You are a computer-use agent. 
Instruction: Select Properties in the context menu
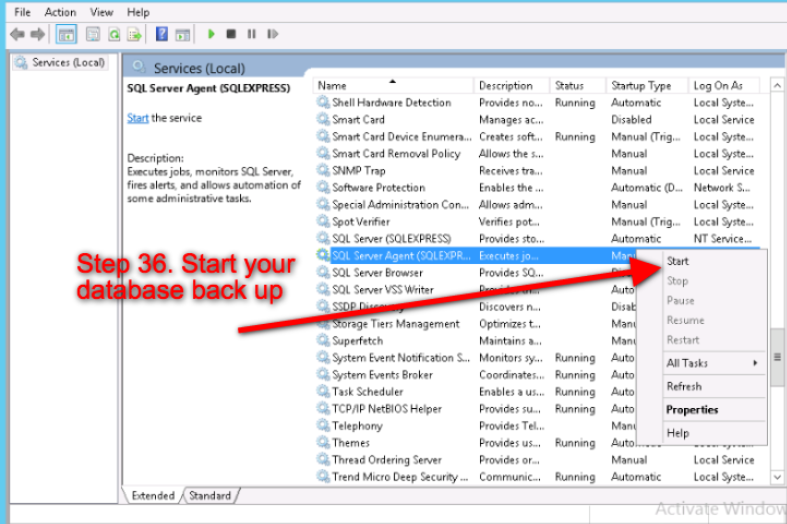coord(692,410)
